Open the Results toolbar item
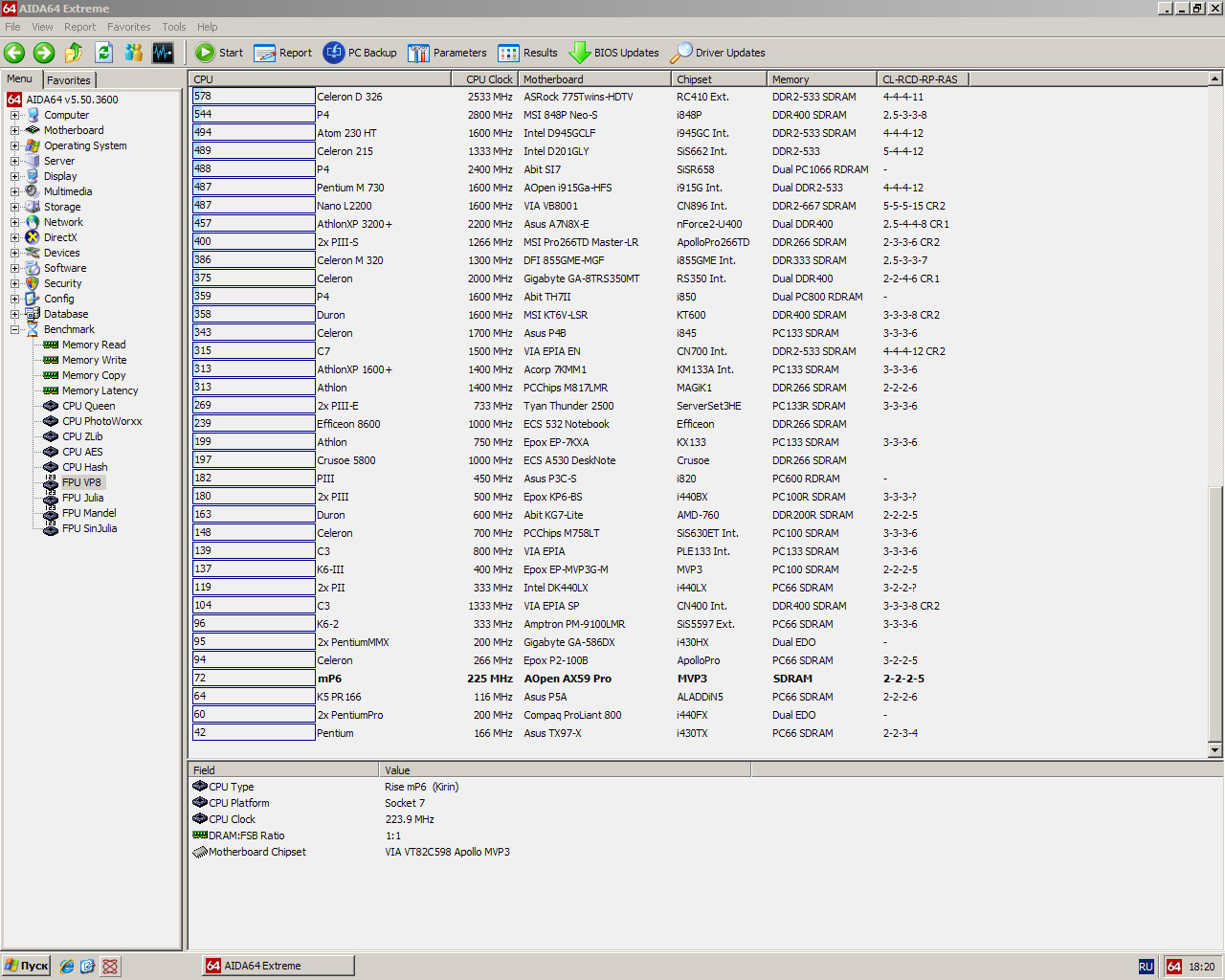The width and height of the screenshot is (1225, 980). point(527,53)
